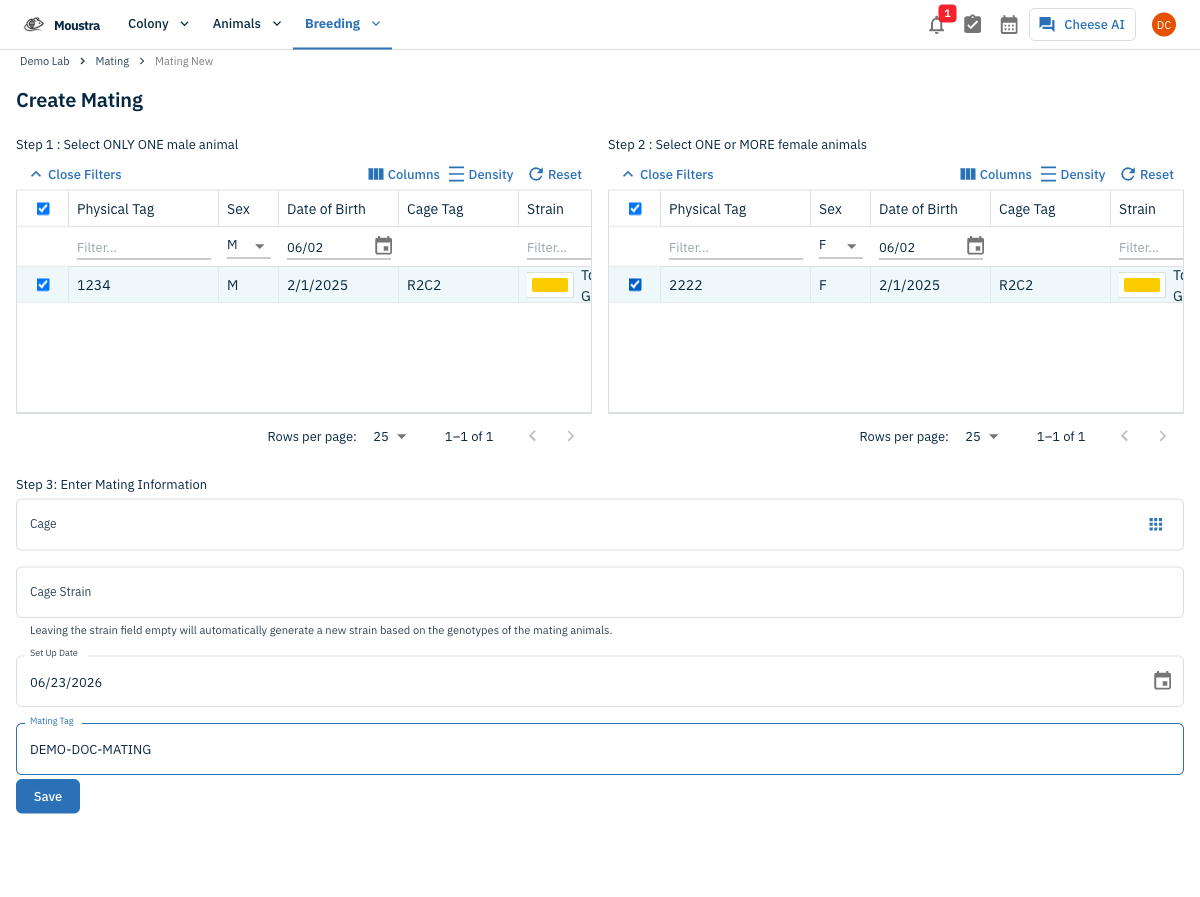Change Density of male table
Image resolution: width=1200 pixels, height=897 pixels.
pyautogui.click(x=481, y=175)
